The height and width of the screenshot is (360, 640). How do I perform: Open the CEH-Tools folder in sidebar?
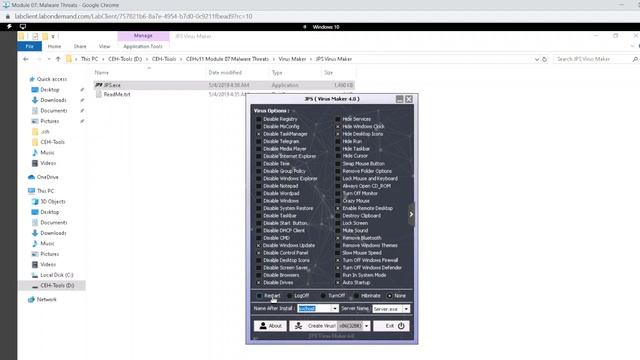coord(52,142)
